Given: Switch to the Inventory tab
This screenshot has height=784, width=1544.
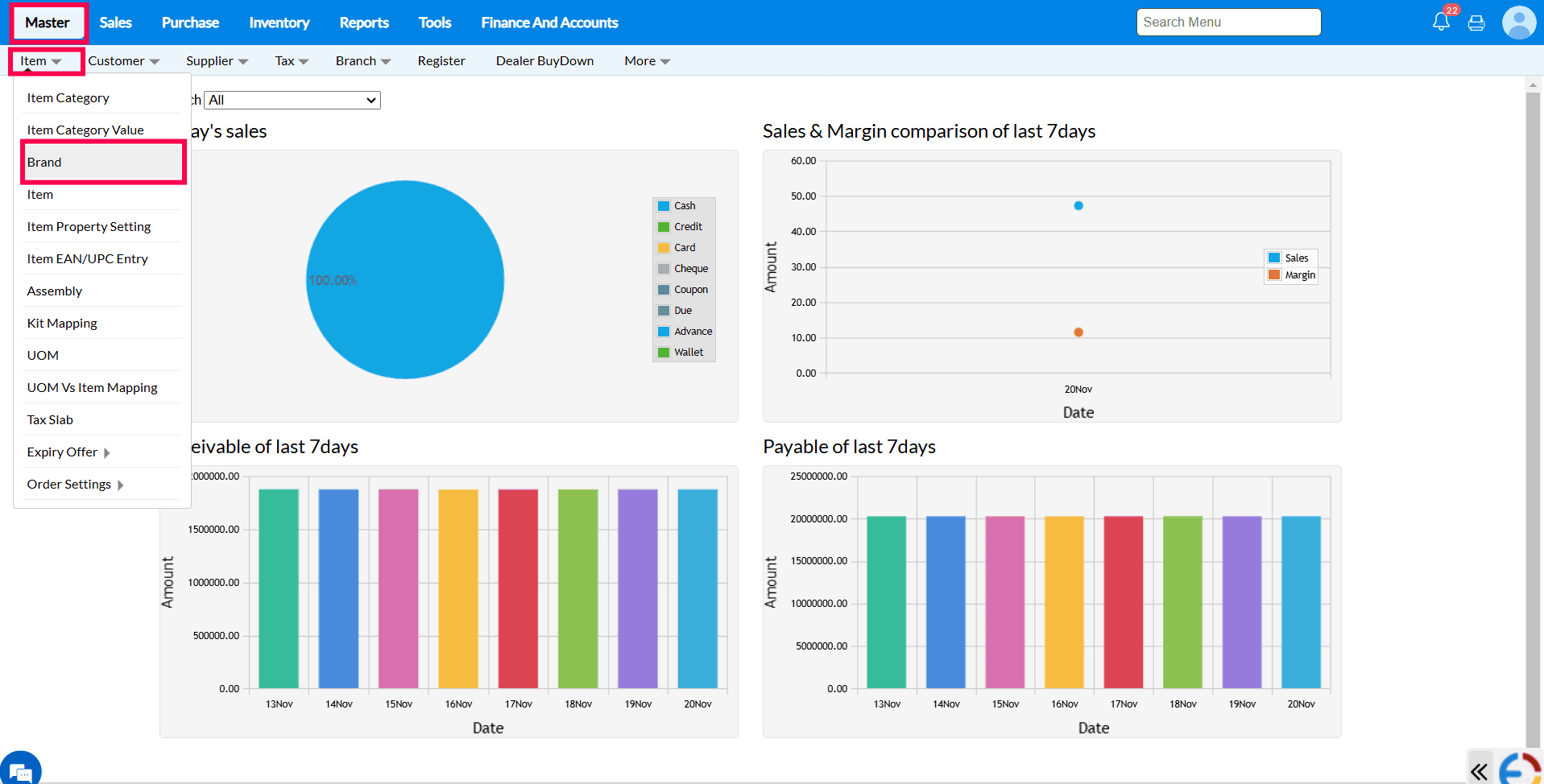Looking at the screenshot, I should (279, 23).
